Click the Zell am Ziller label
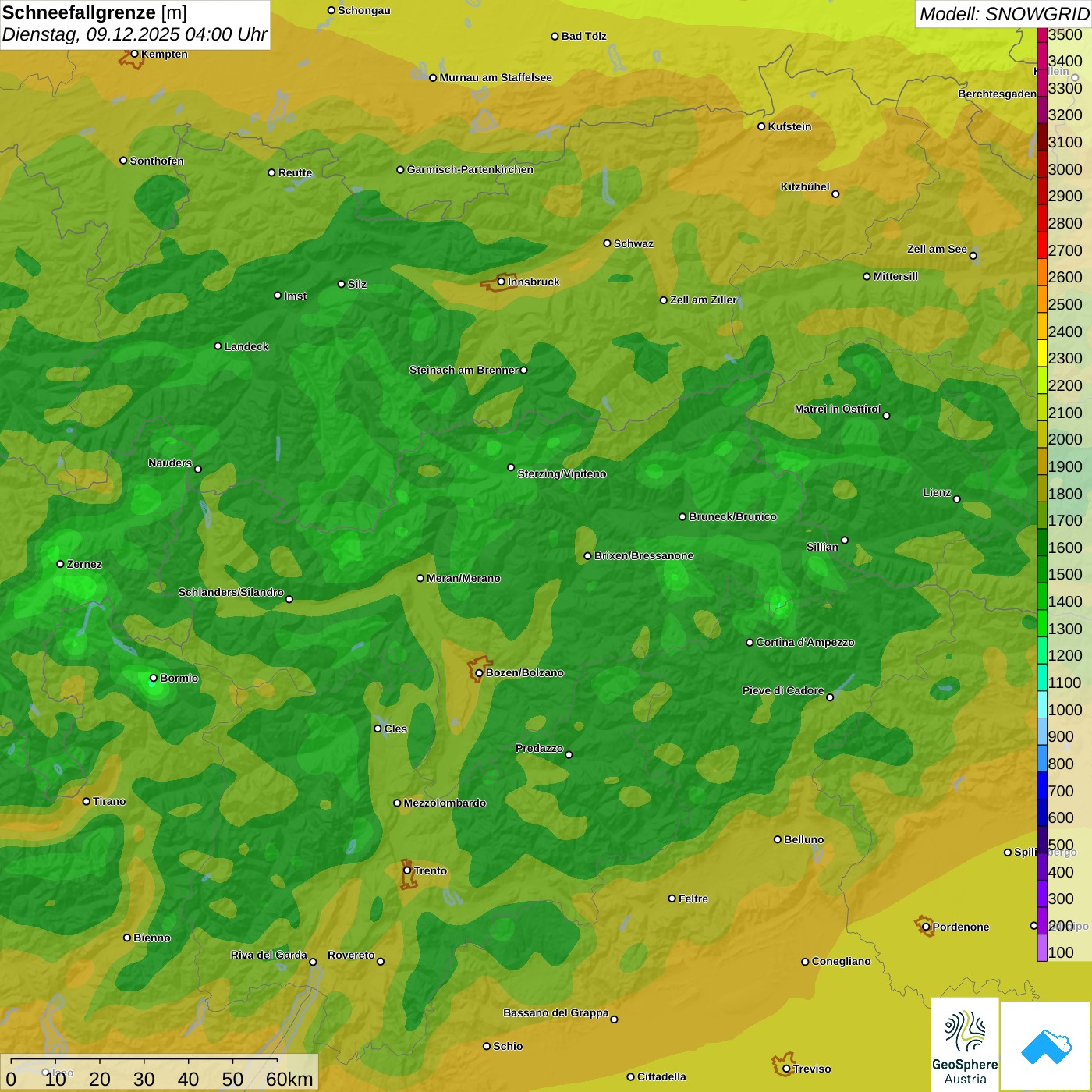This screenshot has width=1092, height=1092. [x=704, y=300]
